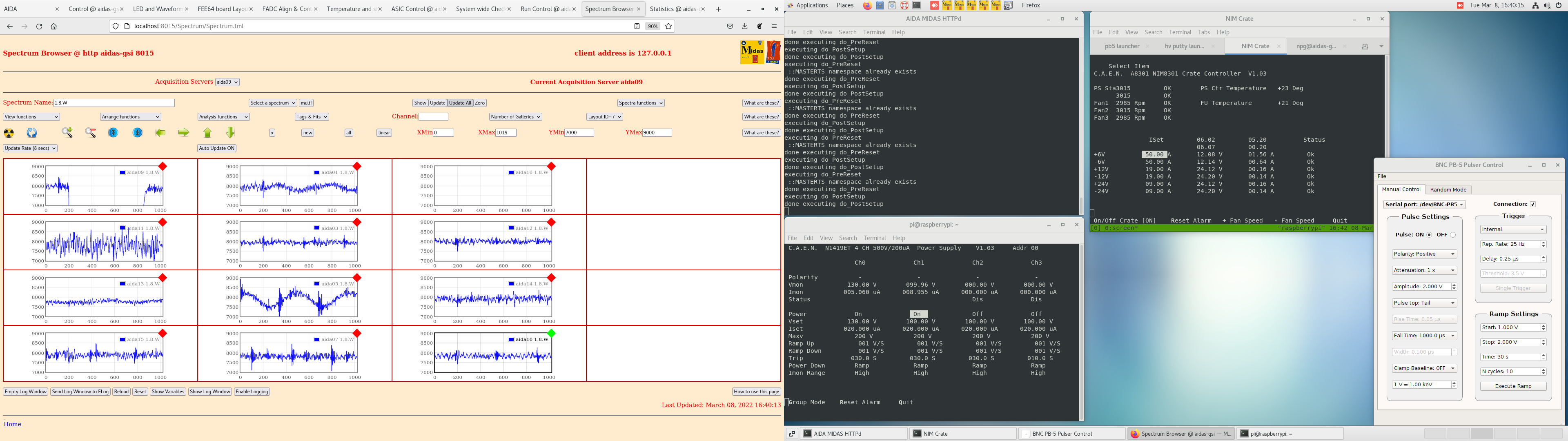Click the green marker on aida16 spectrum

[x=551, y=333]
